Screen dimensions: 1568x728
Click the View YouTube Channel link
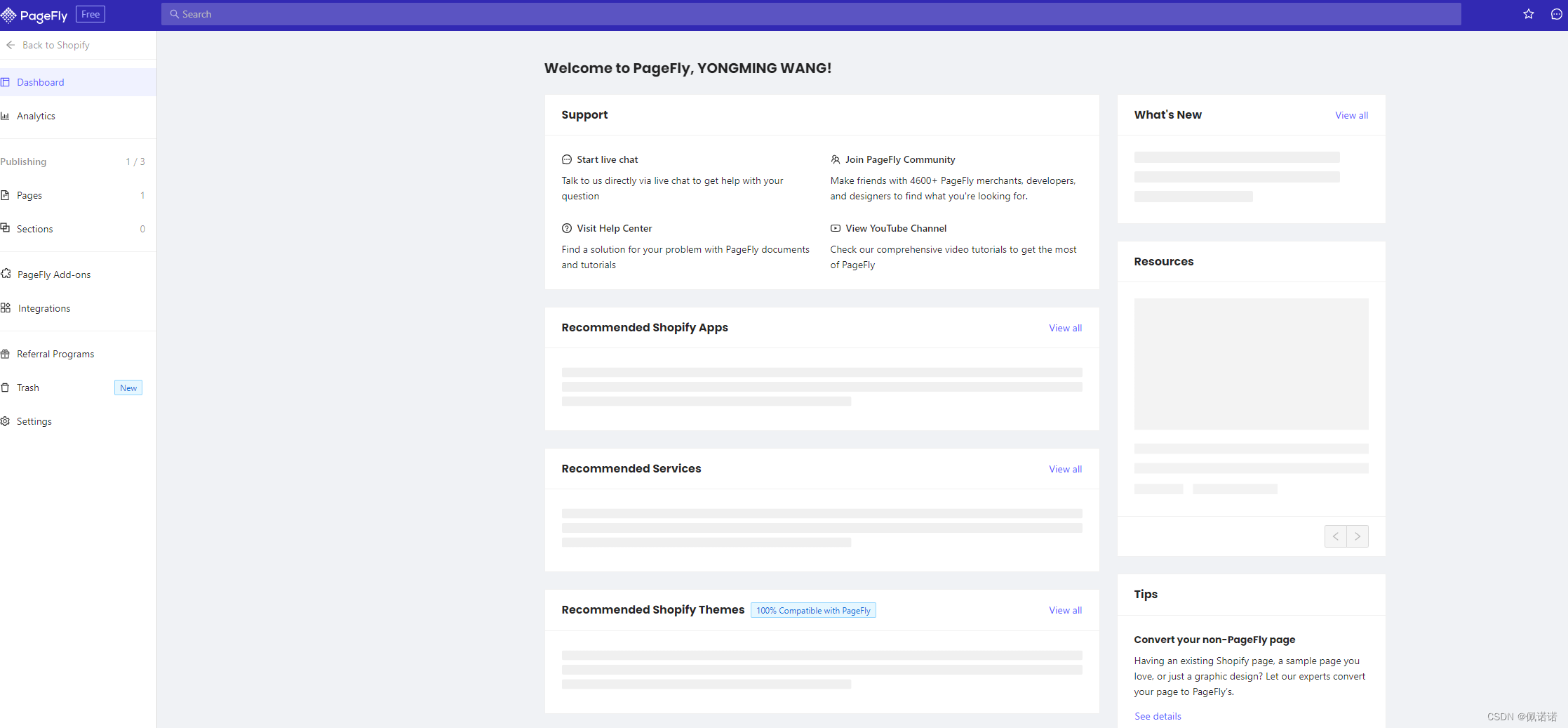tap(896, 228)
